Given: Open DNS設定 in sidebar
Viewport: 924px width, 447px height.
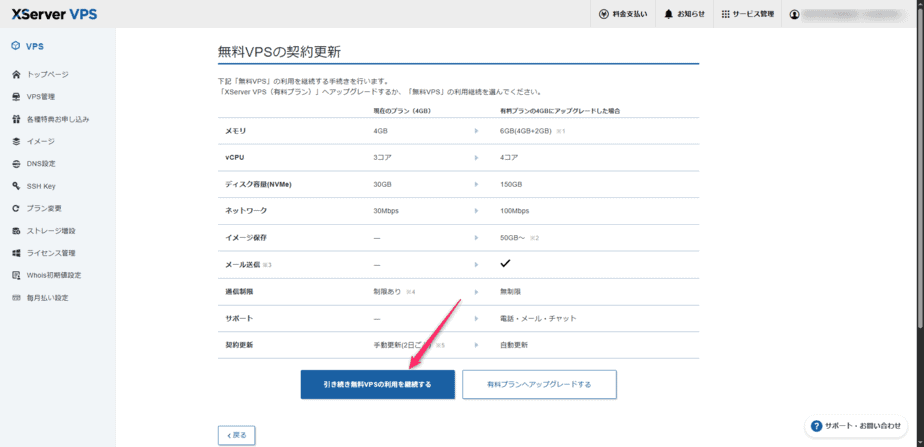Looking at the screenshot, I should coord(41,163).
